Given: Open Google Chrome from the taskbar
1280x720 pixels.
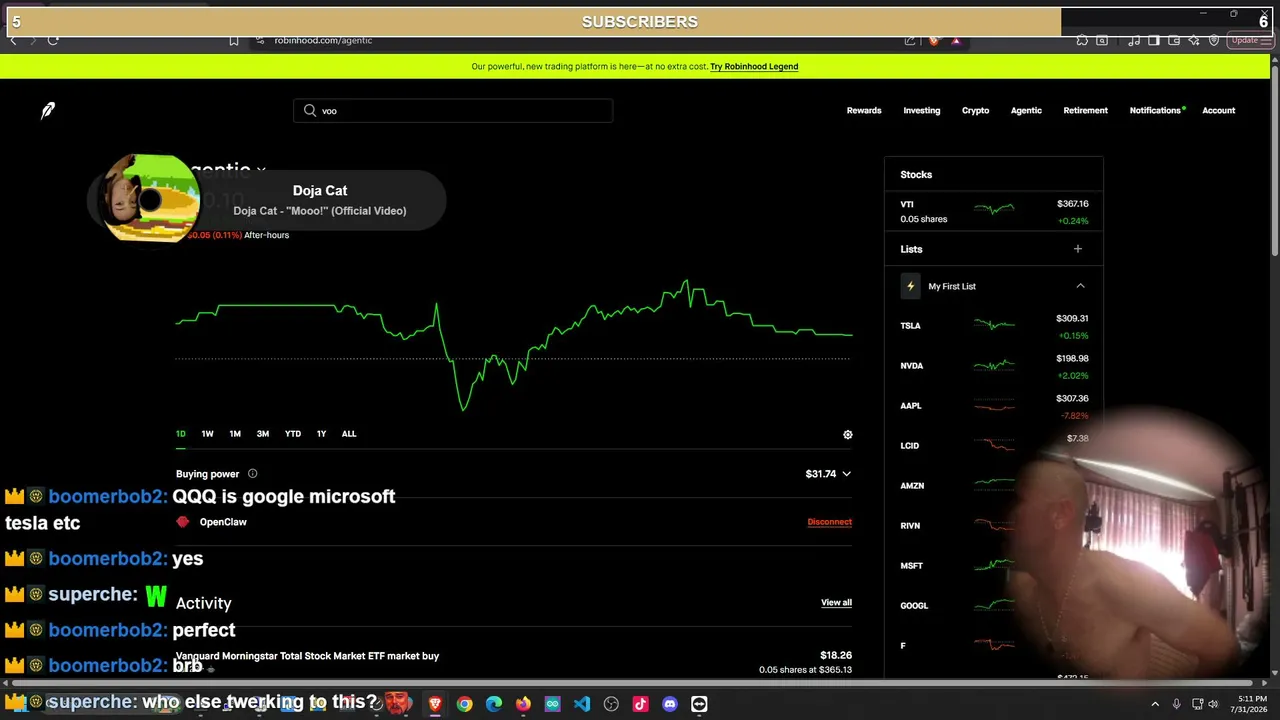Looking at the screenshot, I should (464, 704).
